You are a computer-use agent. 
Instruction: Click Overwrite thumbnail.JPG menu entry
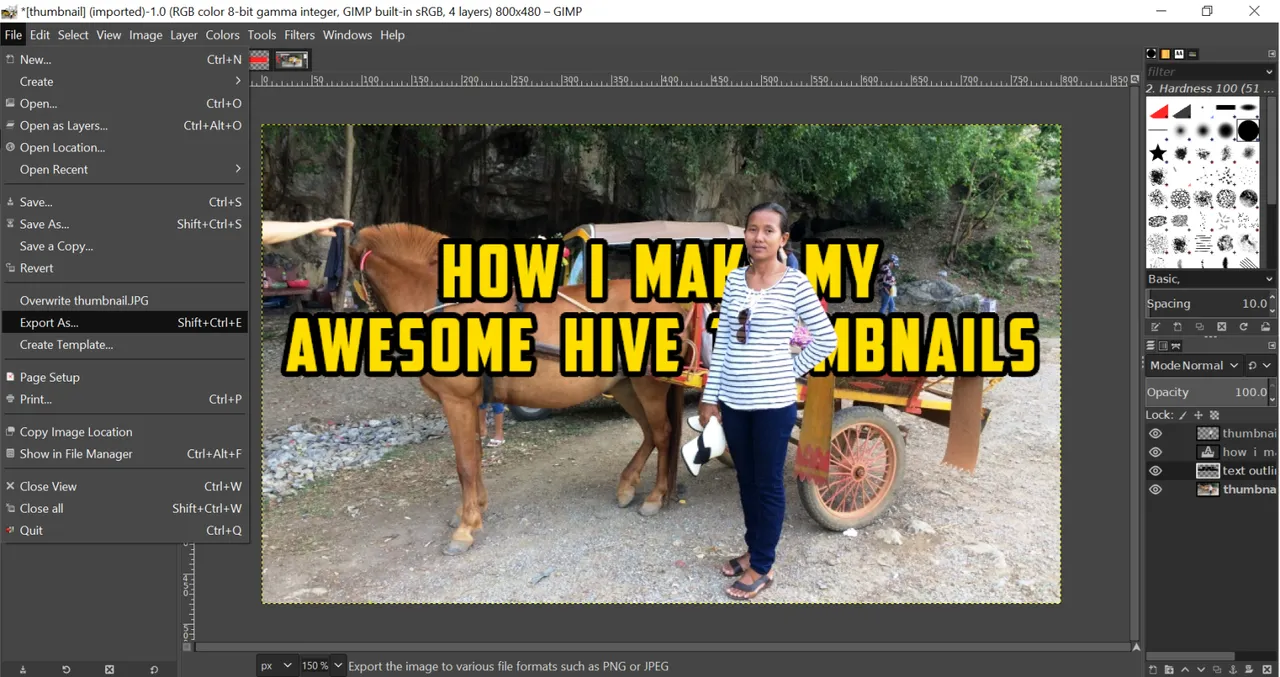tap(124, 300)
